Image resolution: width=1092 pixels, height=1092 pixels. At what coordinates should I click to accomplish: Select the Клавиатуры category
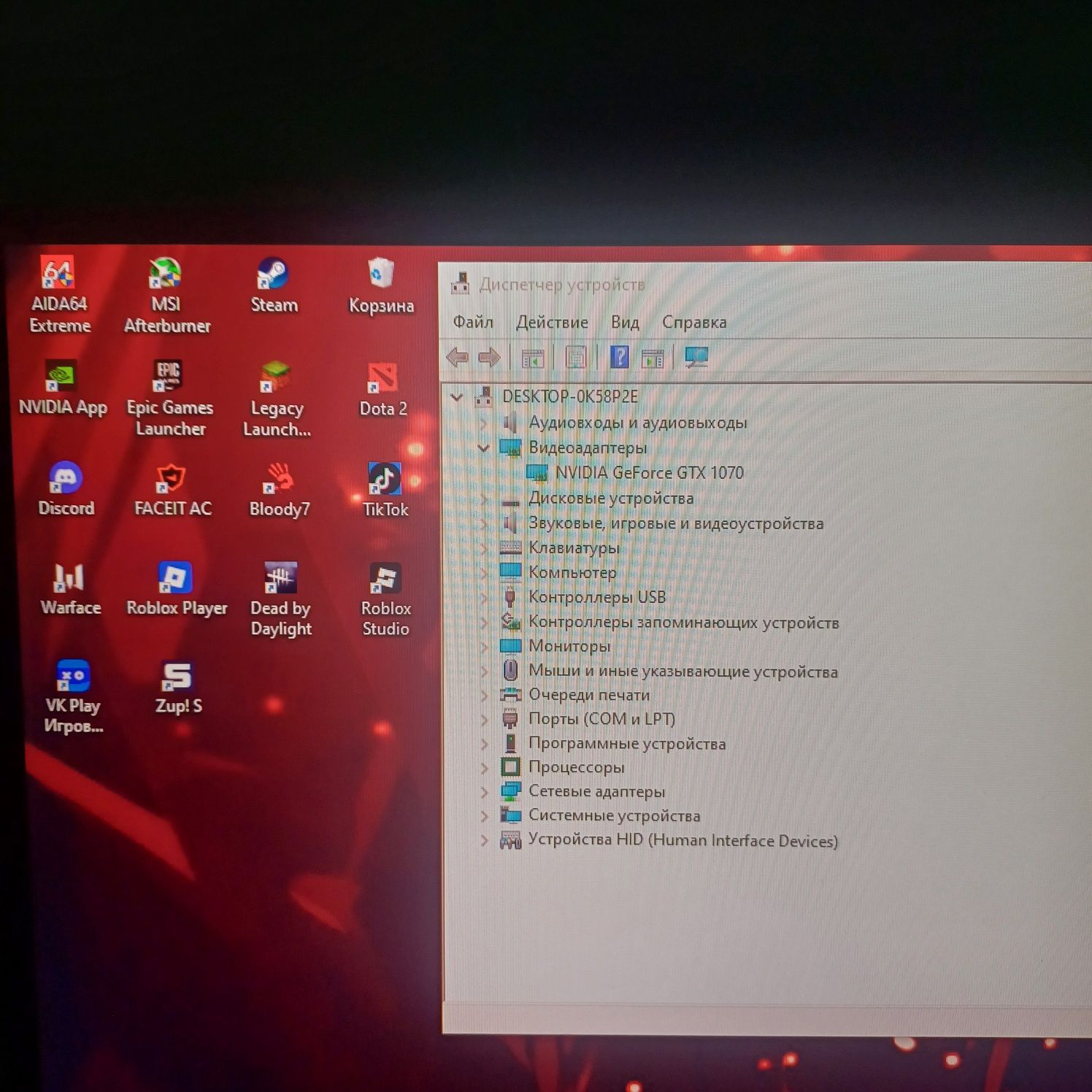[x=574, y=547]
